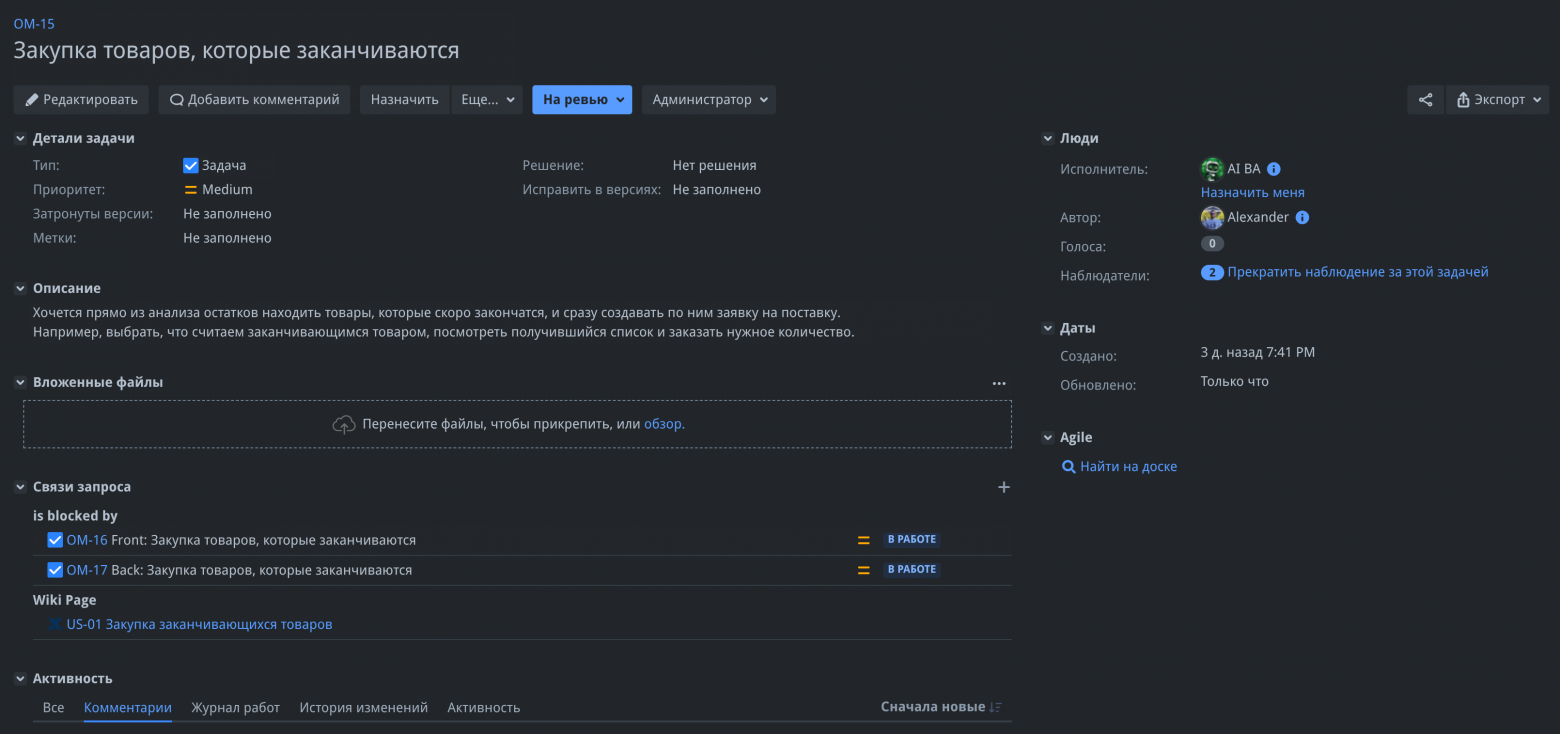Open wiki page US-01 Закупка заканчивающихся товаров
1560x734 pixels.
click(x=200, y=624)
